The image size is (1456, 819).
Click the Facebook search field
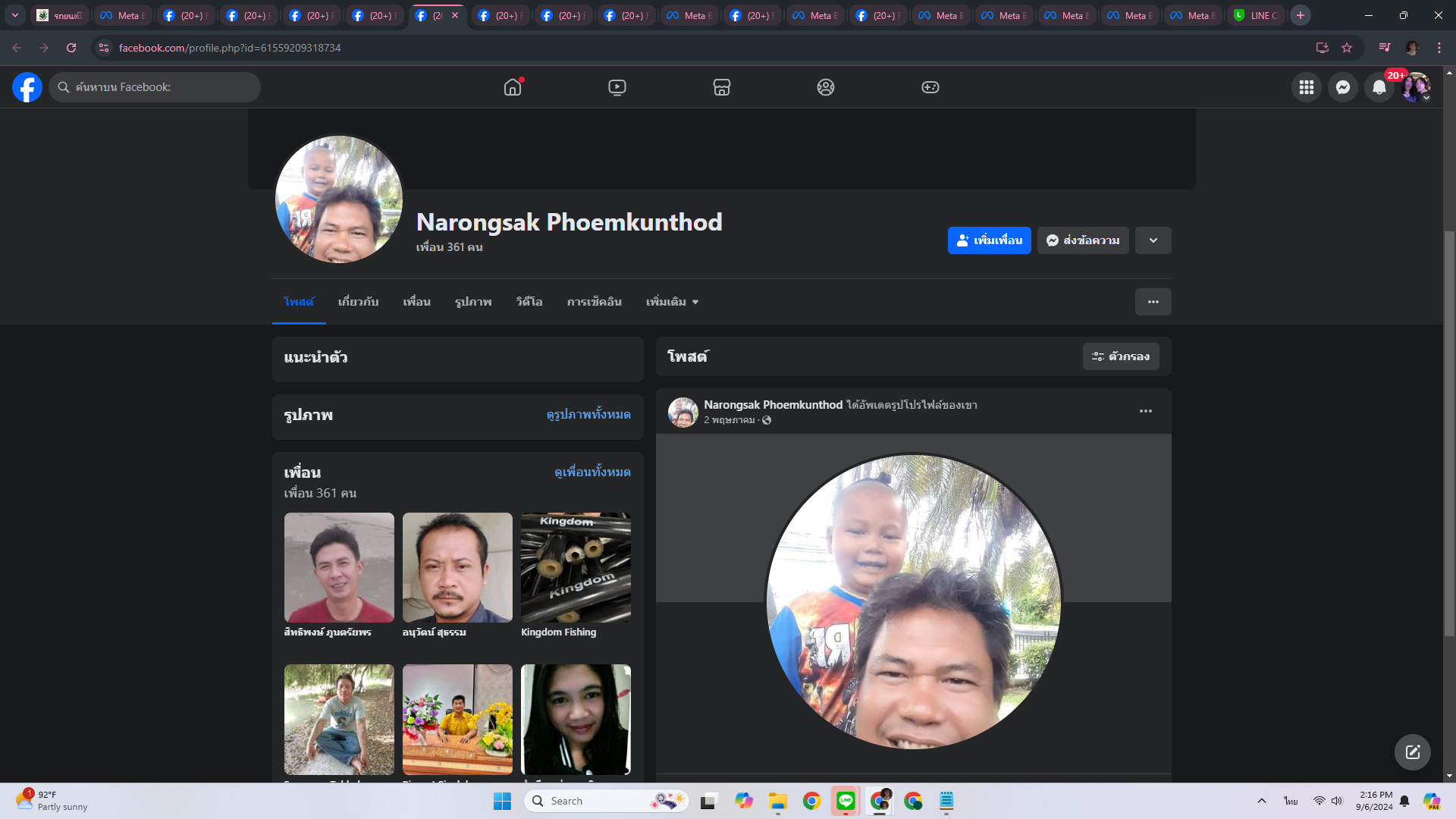click(x=155, y=87)
